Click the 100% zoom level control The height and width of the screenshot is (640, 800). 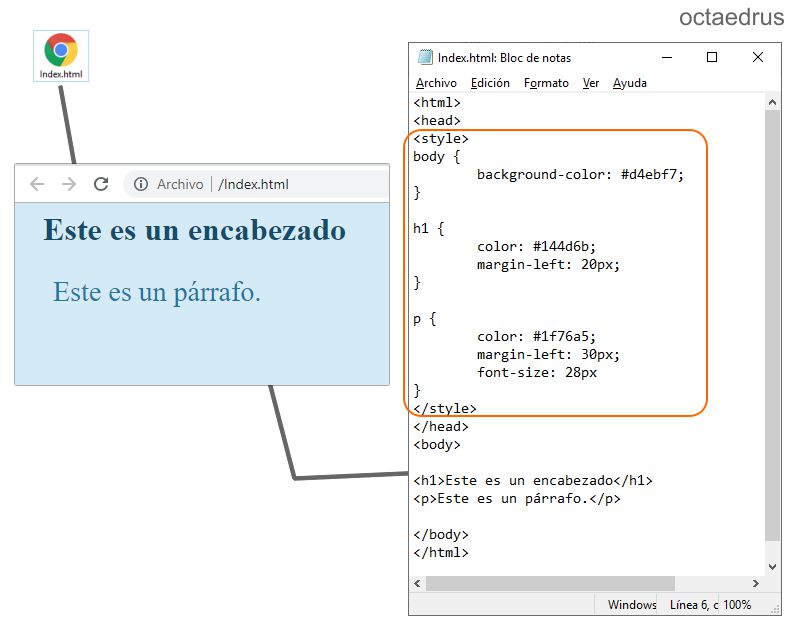(737, 604)
